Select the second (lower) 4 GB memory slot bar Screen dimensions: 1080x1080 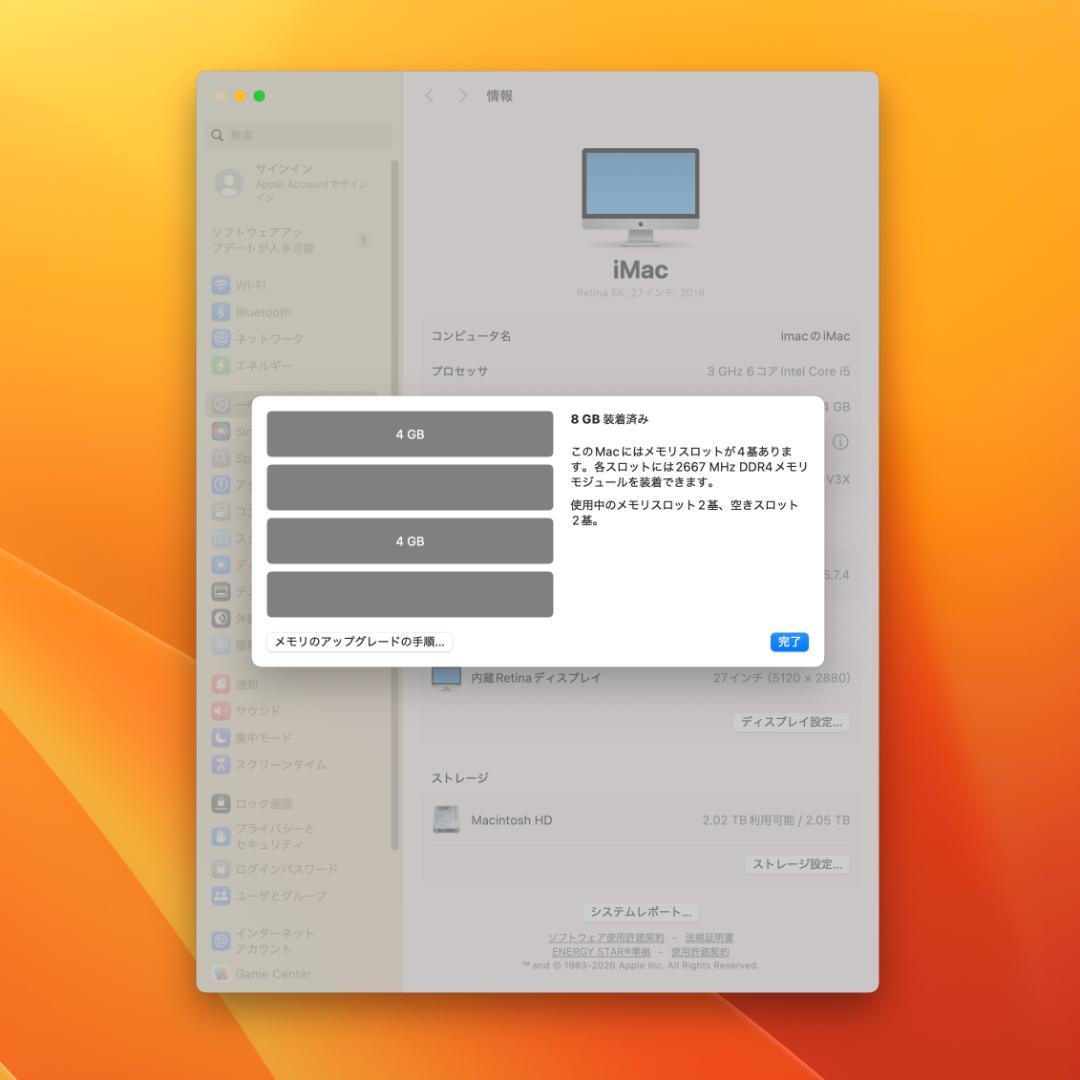pyautogui.click(x=410, y=541)
